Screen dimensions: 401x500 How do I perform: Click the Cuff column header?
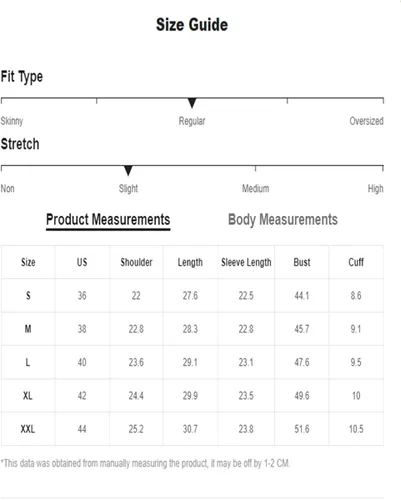tap(356, 262)
